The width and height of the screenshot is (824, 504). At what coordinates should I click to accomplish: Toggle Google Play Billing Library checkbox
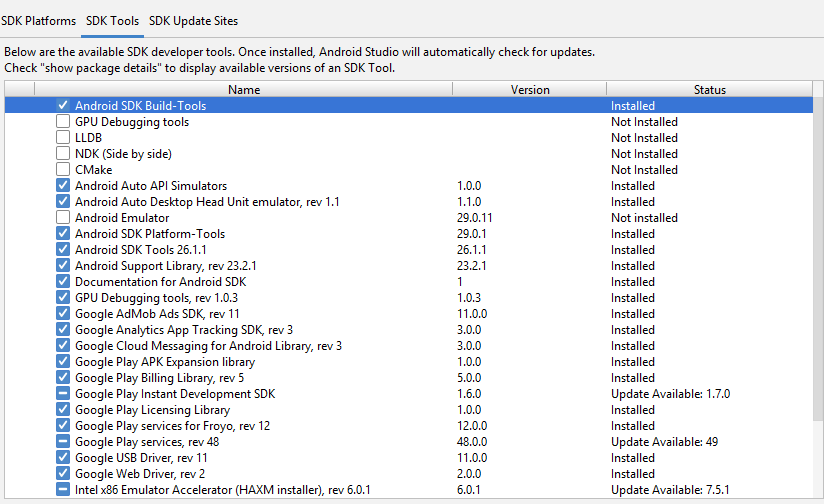coord(63,378)
